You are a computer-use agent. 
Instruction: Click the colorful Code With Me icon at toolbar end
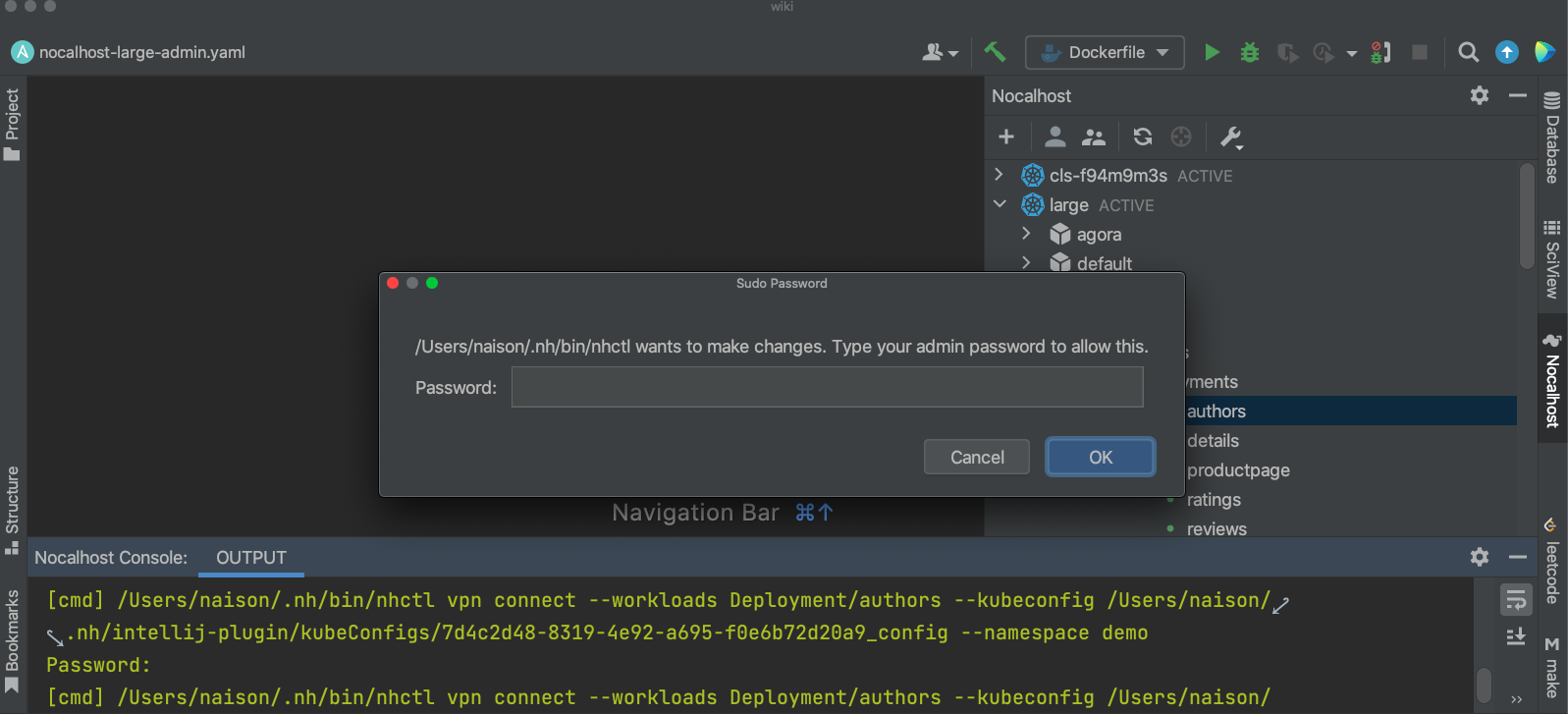click(x=1544, y=52)
